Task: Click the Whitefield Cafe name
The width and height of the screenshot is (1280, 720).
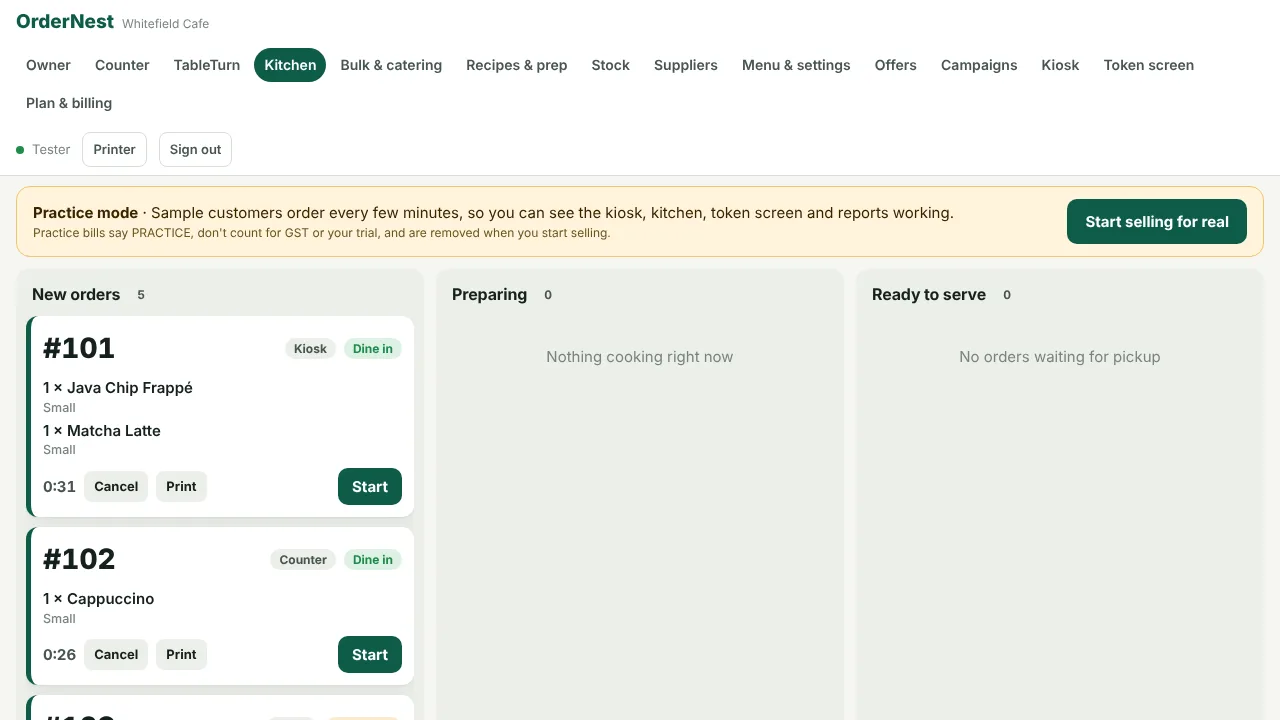Action: click(166, 23)
